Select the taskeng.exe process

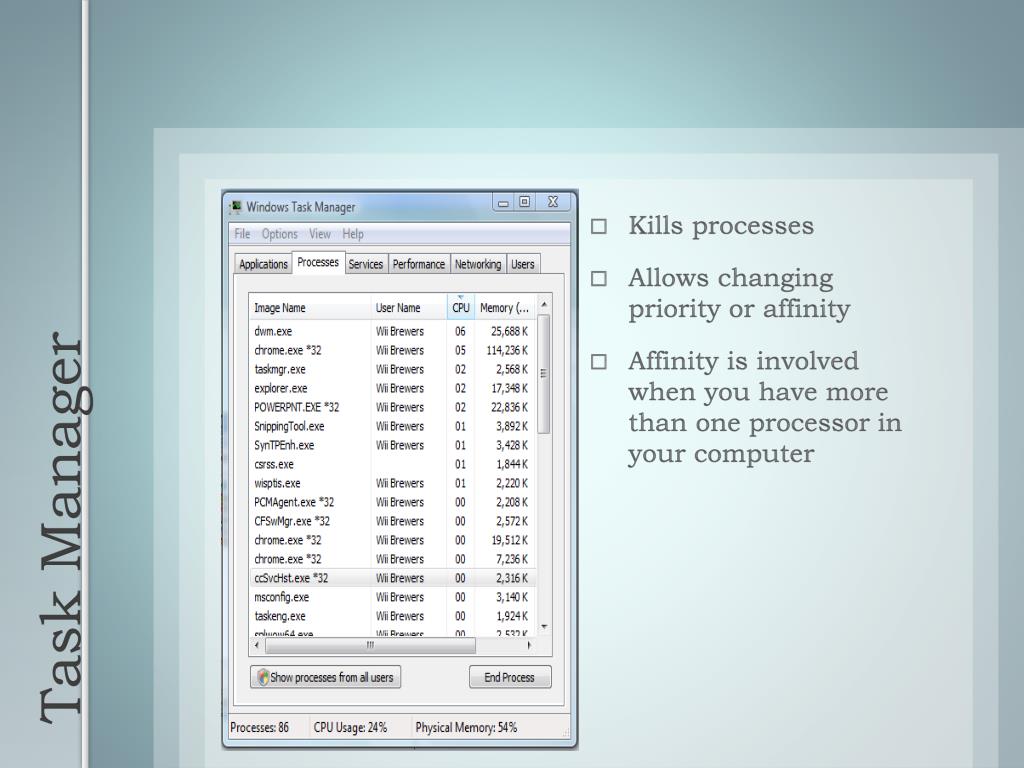(392, 616)
